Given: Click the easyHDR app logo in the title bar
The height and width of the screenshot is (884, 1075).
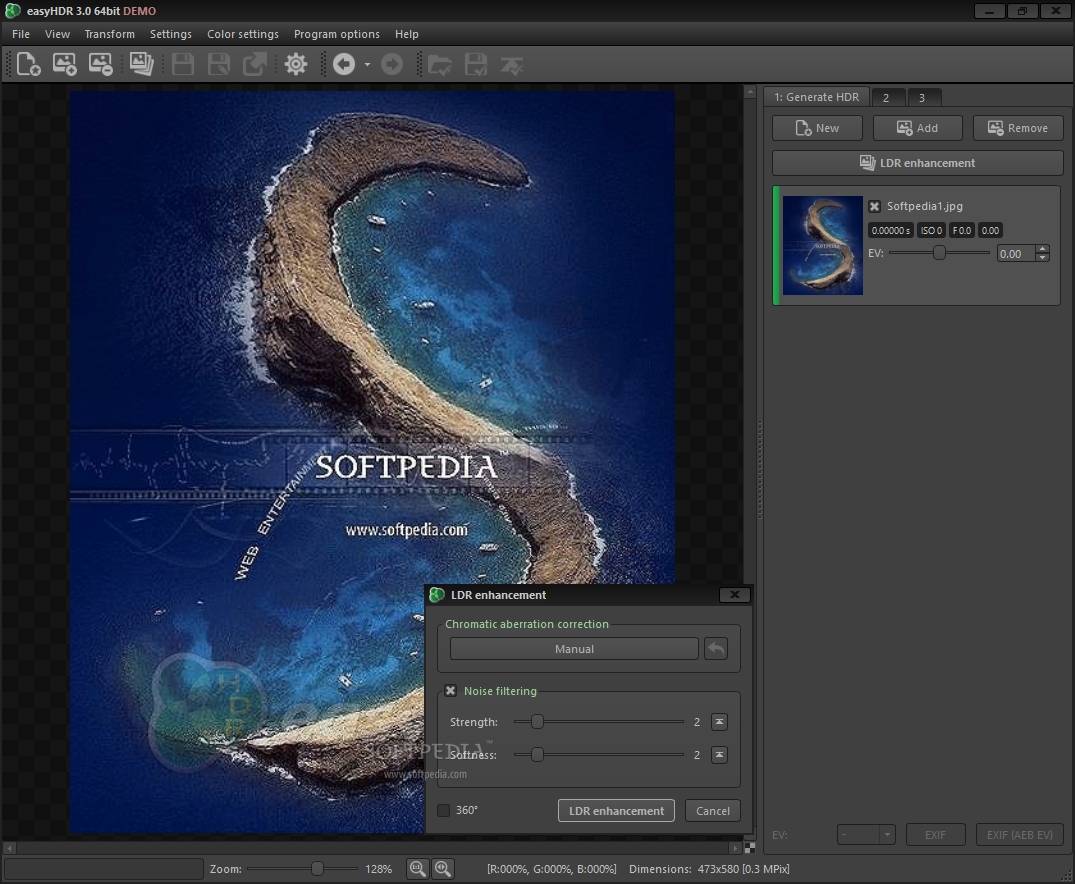Looking at the screenshot, I should (x=12, y=11).
